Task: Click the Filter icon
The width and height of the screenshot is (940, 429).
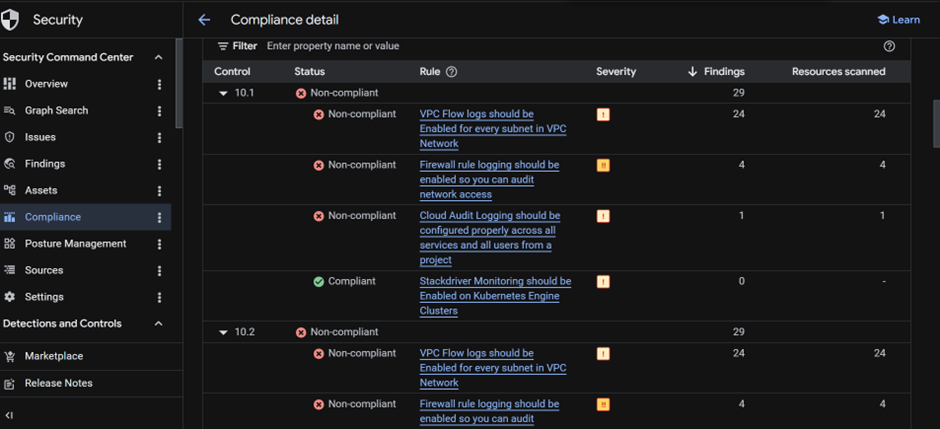Action: click(x=222, y=46)
